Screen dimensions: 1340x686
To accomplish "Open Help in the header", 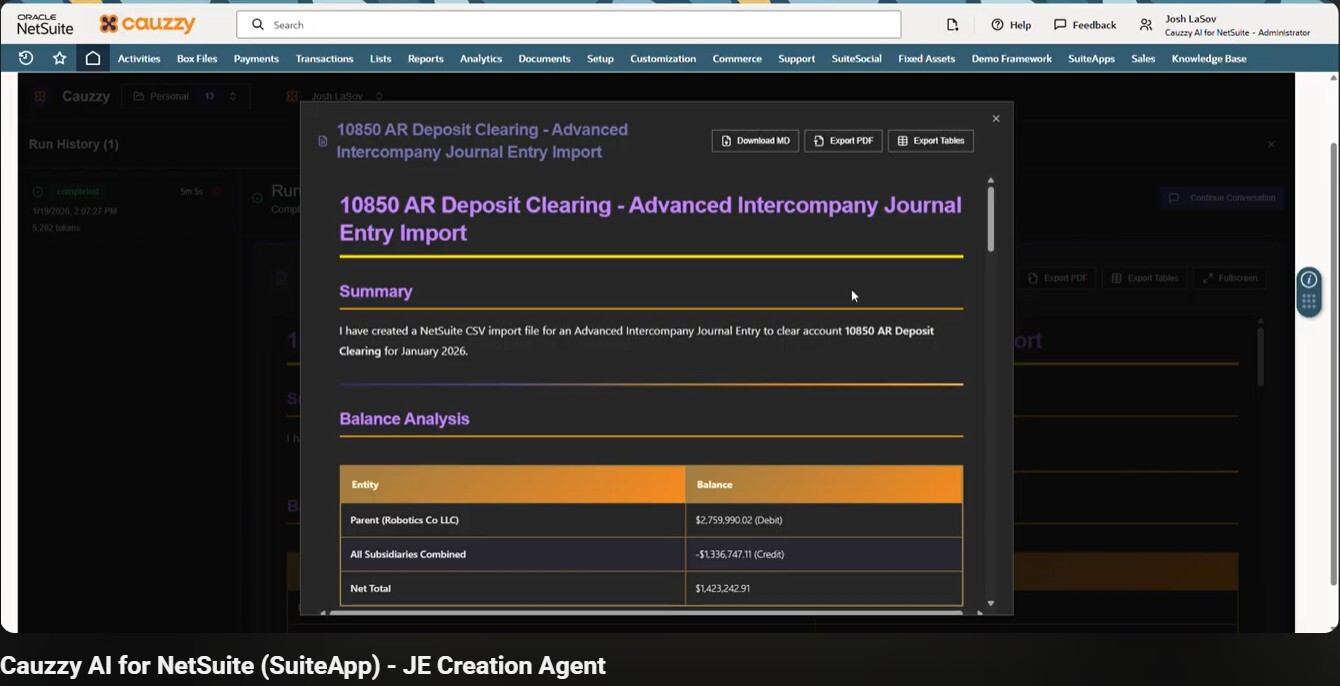I will tap(1011, 24).
